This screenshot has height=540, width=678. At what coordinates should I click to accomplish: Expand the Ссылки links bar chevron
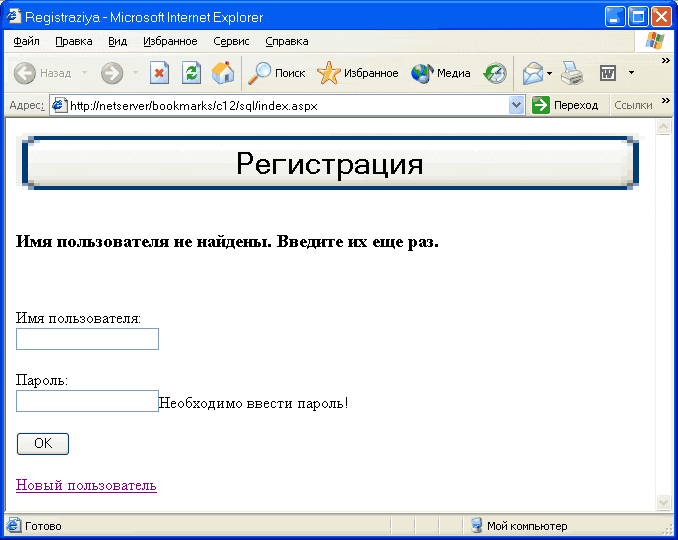[665, 101]
